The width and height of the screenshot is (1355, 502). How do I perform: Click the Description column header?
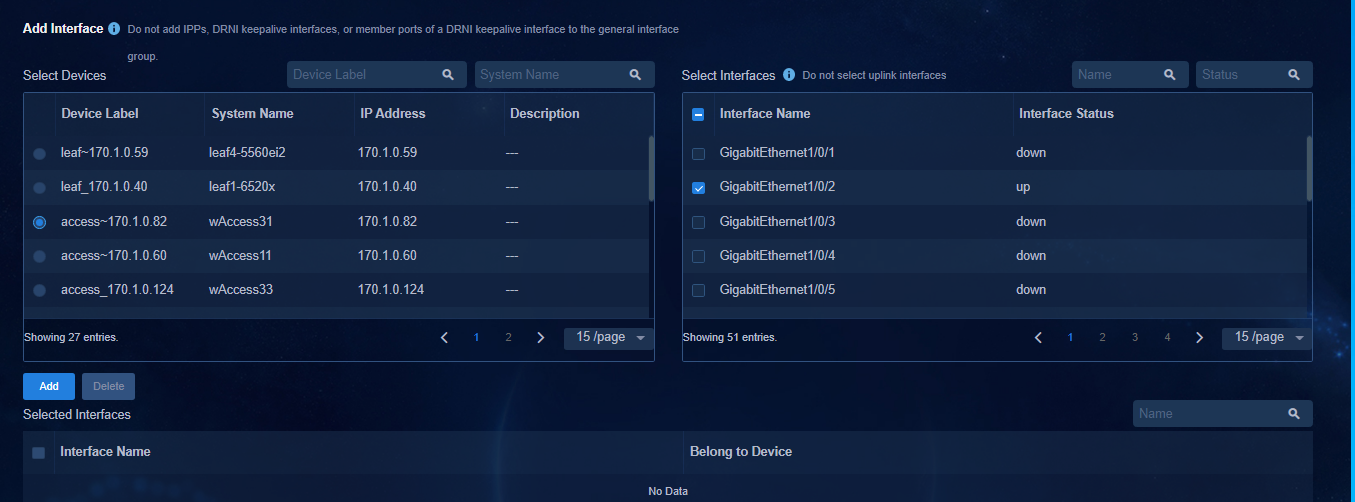click(x=545, y=114)
